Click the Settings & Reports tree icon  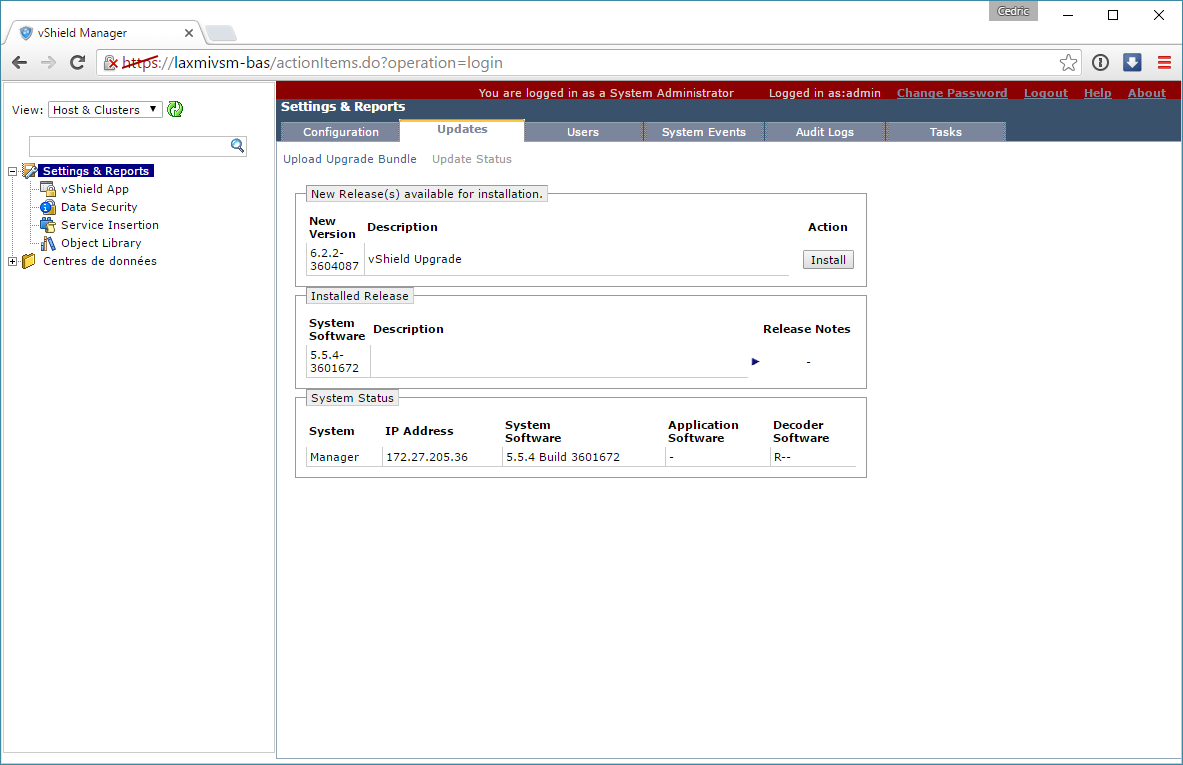(29, 171)
